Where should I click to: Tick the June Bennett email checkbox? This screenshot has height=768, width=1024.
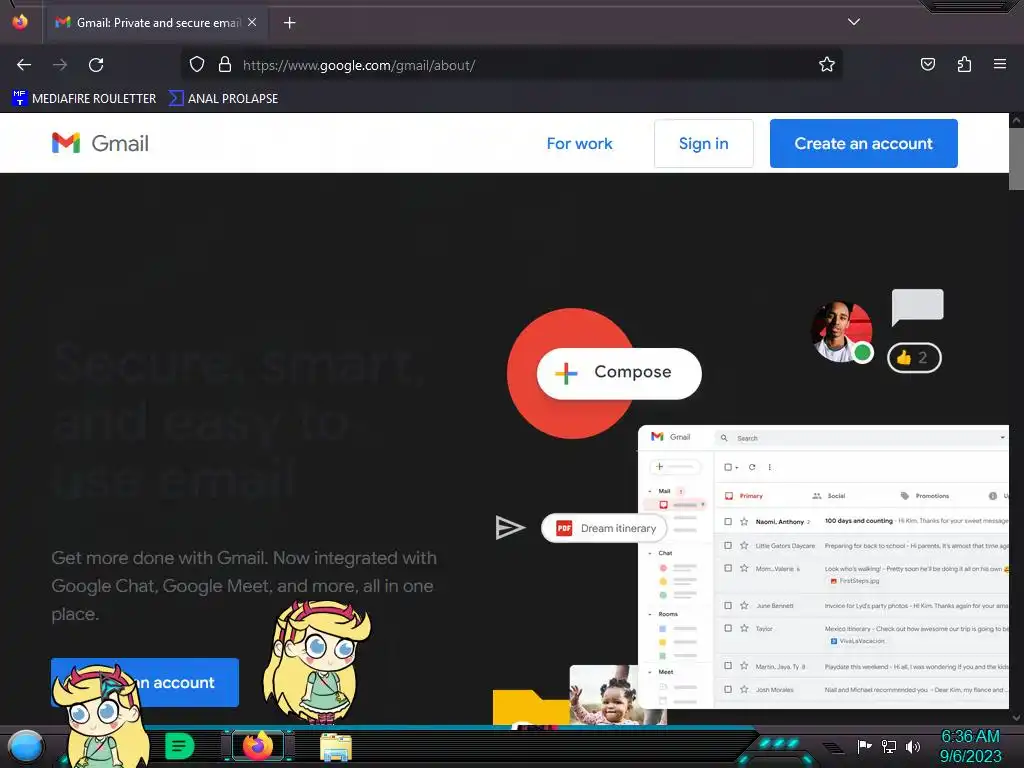click(x=728, y=605)
